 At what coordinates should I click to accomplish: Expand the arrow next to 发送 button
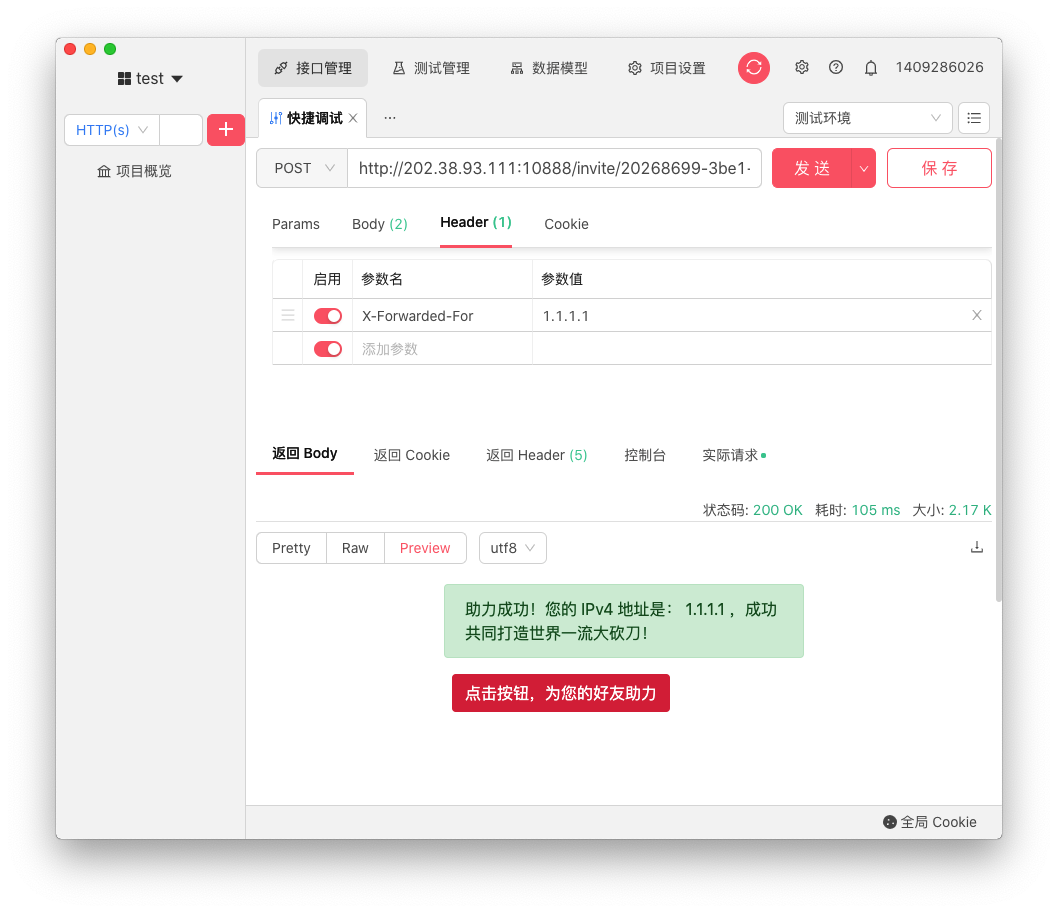click(x=863, y=168)
